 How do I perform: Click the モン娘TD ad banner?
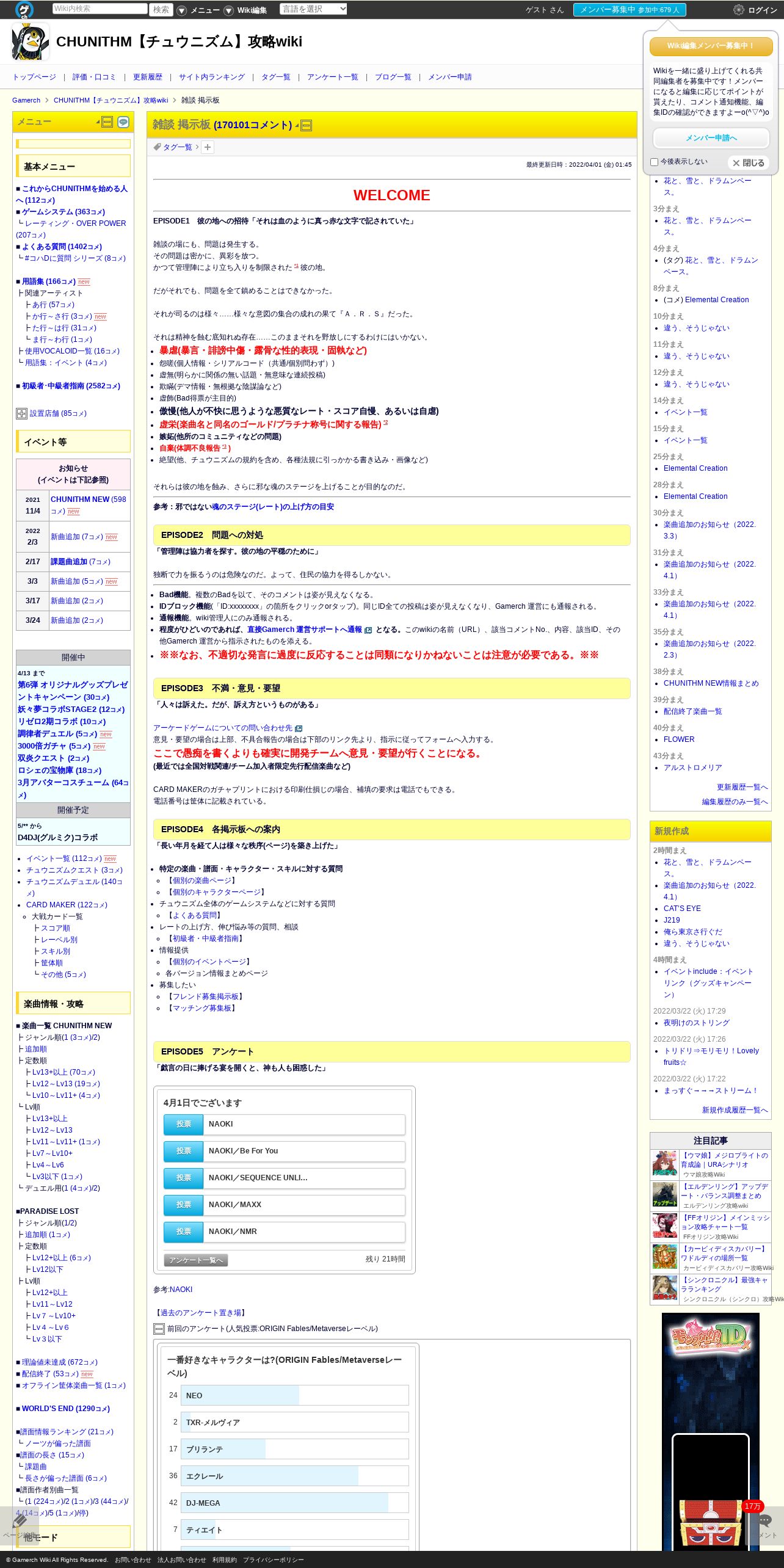(711, 1431)
